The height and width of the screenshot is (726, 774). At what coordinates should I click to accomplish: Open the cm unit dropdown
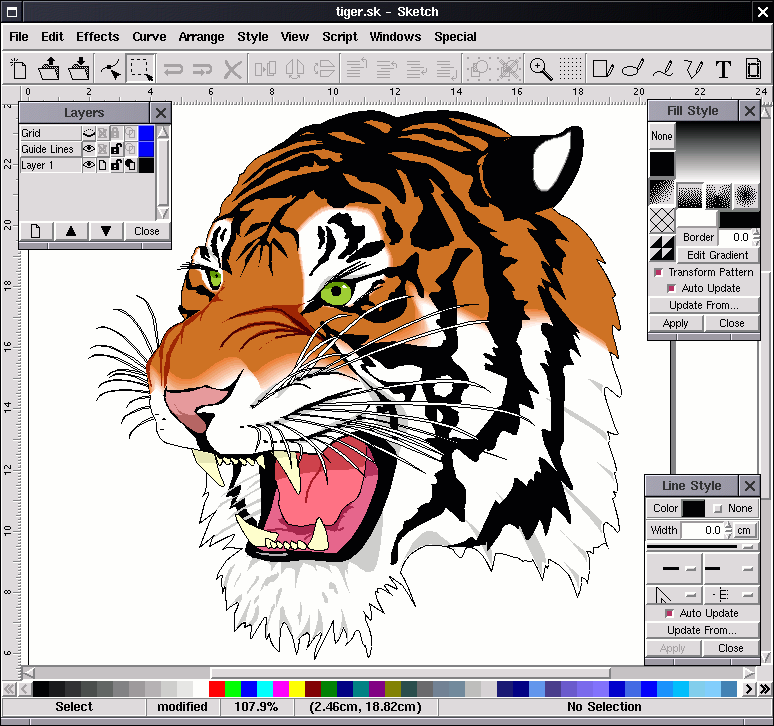tap(744, 531)
